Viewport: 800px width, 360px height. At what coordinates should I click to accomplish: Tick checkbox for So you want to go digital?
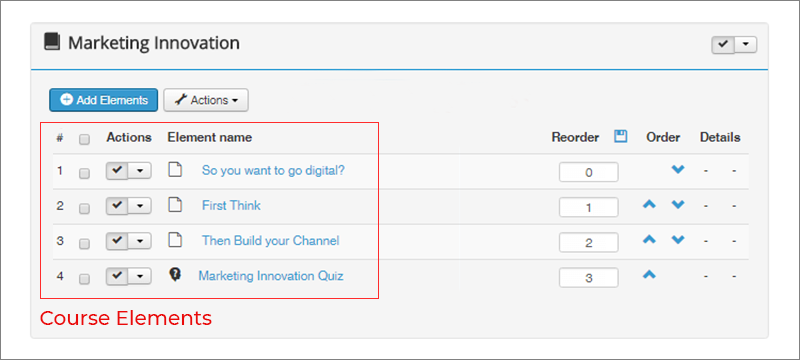coord(85,173)
